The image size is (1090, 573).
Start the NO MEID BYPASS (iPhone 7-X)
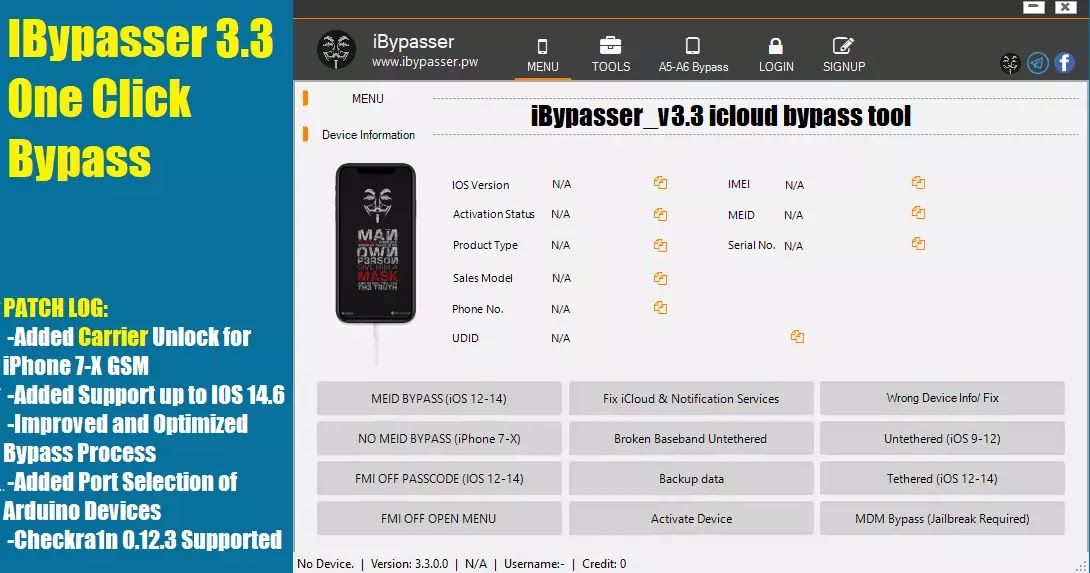pyautogui.click(x=439, y=439)
